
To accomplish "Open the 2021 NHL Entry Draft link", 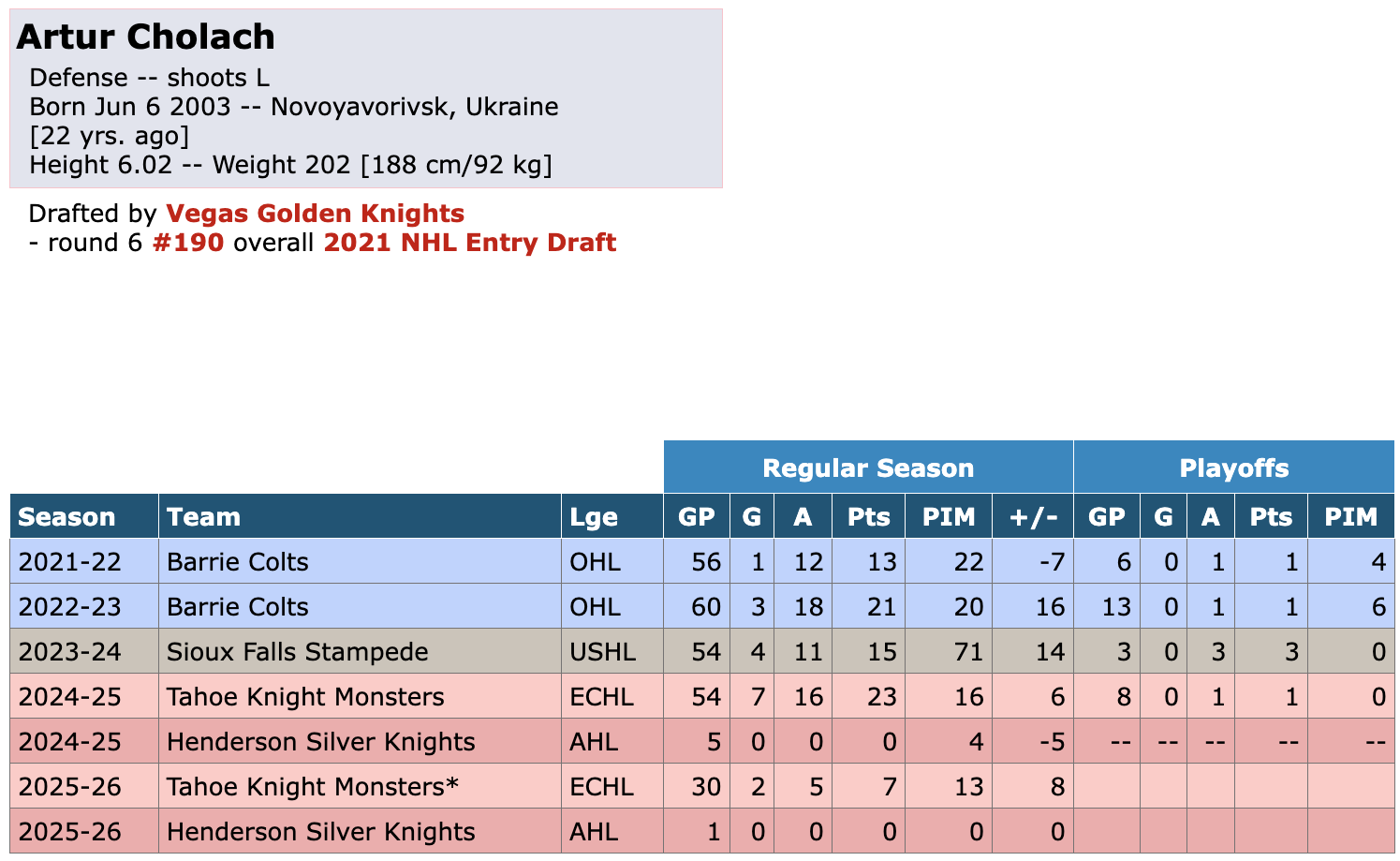I will coord(469,243).
